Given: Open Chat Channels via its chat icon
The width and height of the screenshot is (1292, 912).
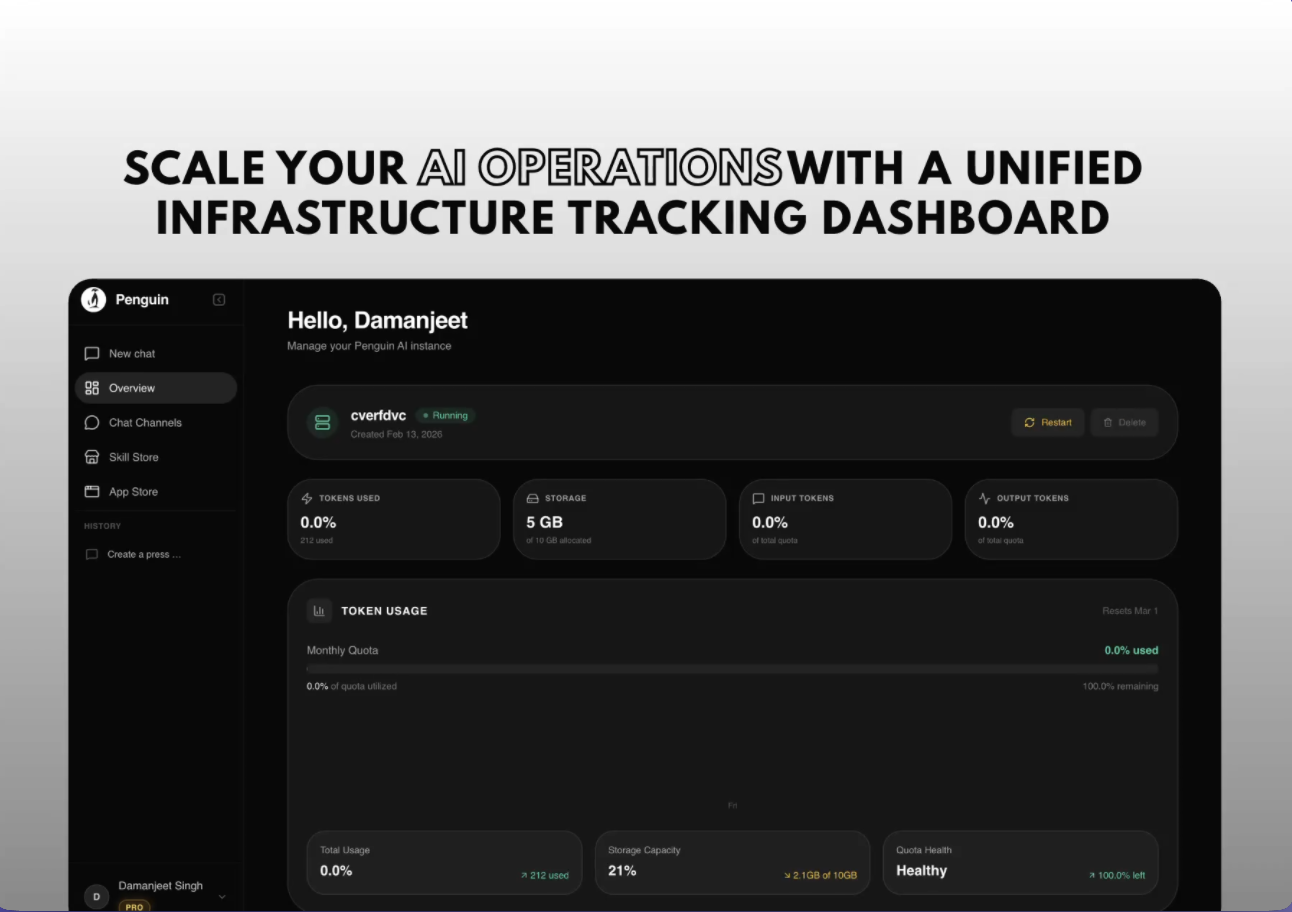Looking at the screenshot, I should 91,422.
